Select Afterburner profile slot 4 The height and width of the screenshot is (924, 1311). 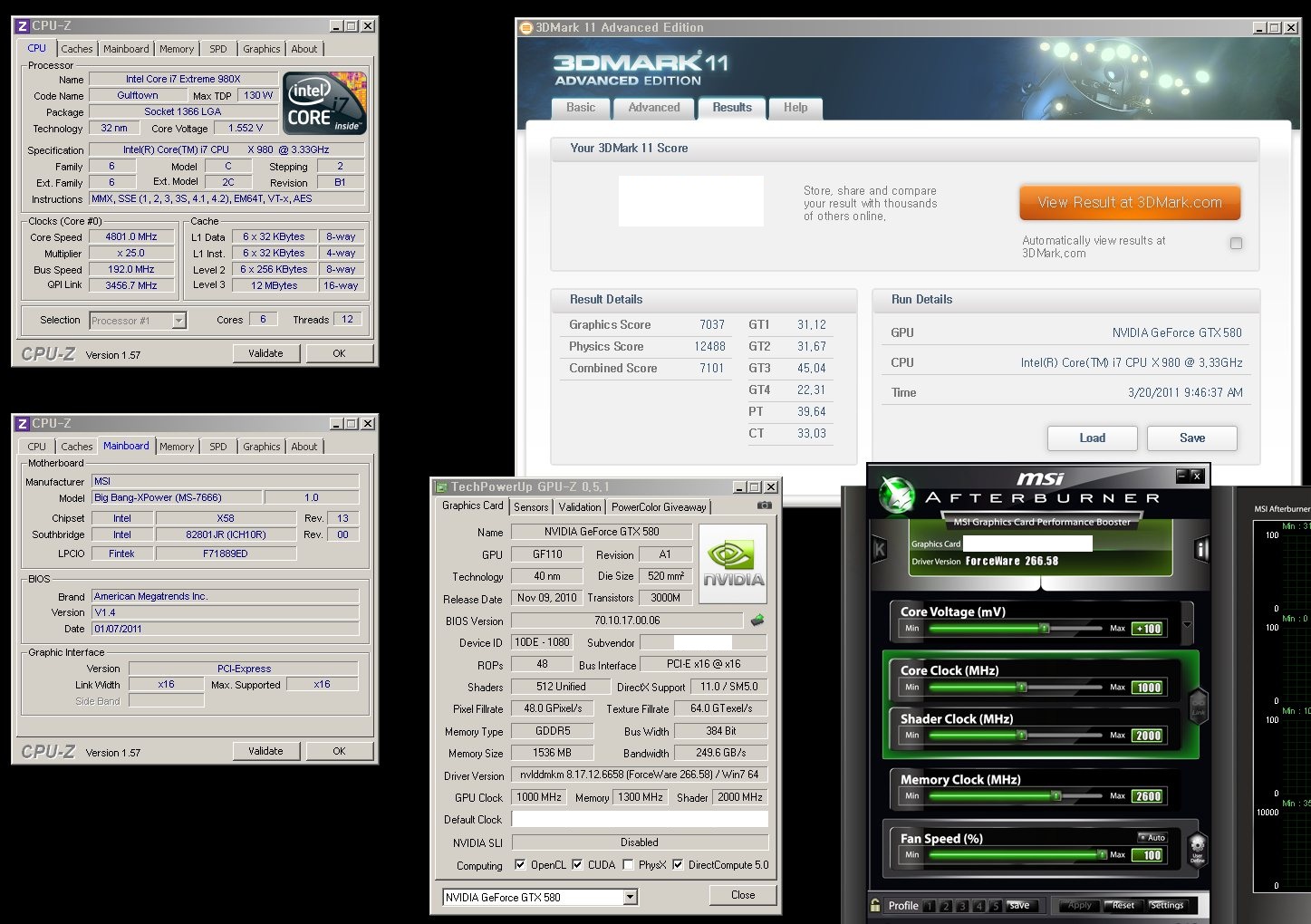pos(978,905)
